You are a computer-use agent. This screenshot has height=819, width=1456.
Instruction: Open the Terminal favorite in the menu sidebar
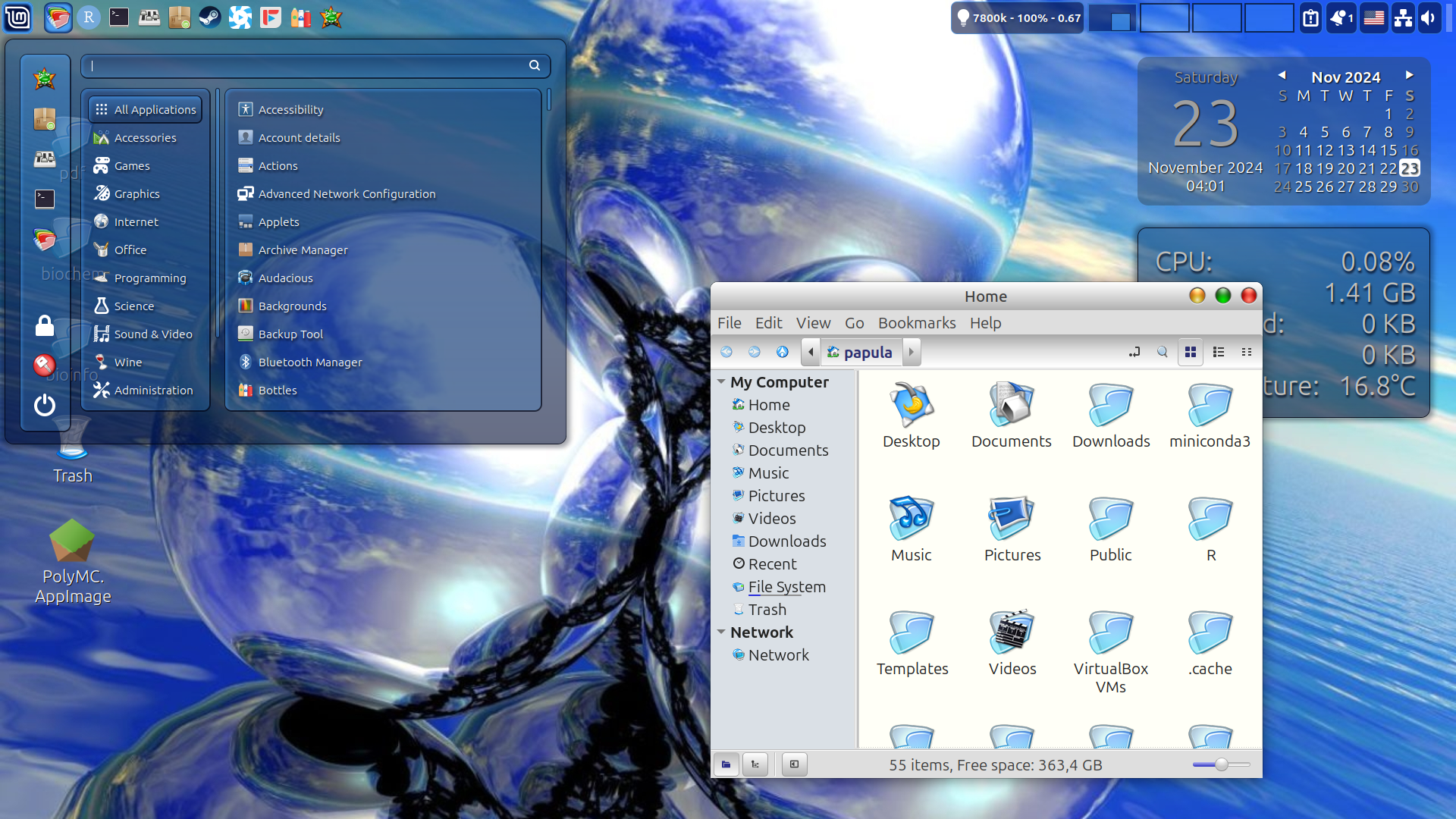point(45,199)
